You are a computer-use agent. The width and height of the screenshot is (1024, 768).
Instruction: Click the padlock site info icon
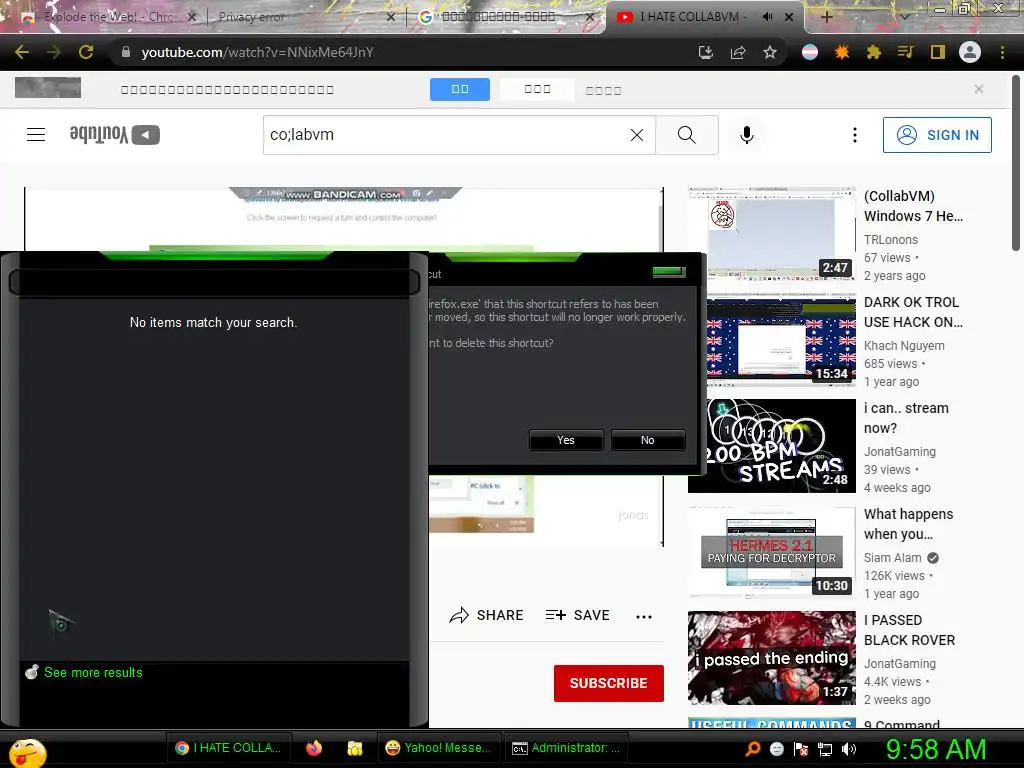click(126, 52)
